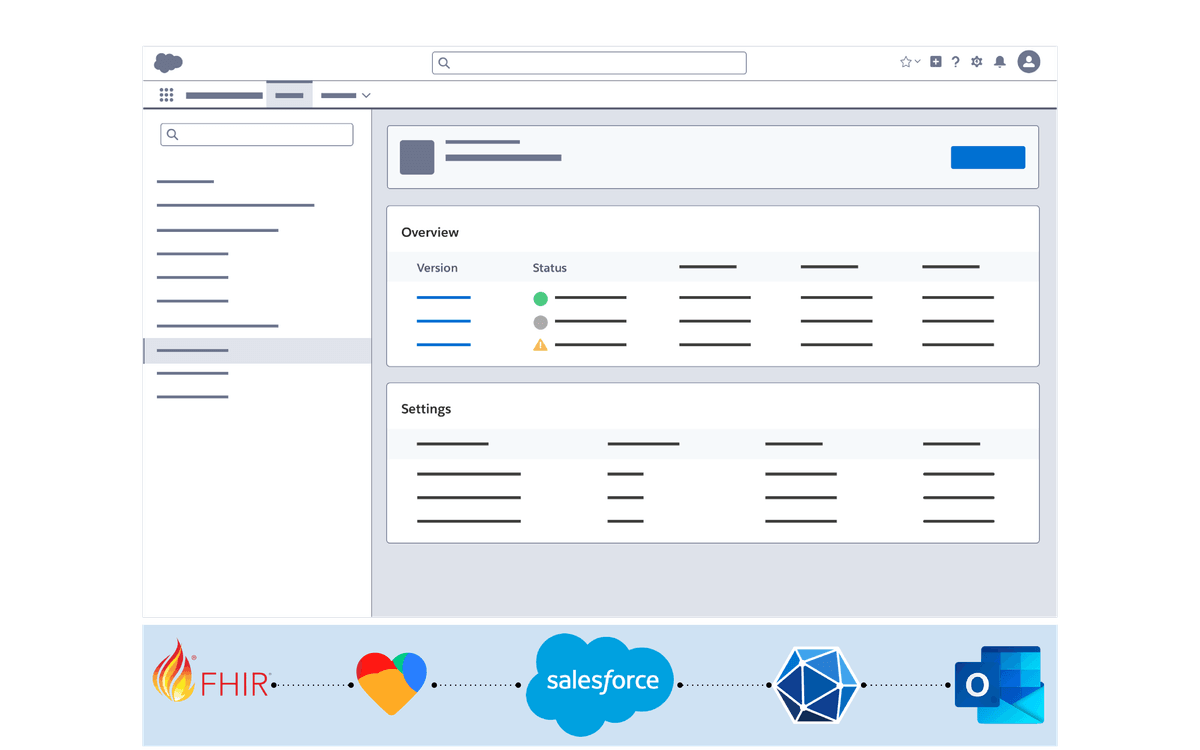Open the App Launcher grid icon
1200x750 pixels.
tap(166, 95)
